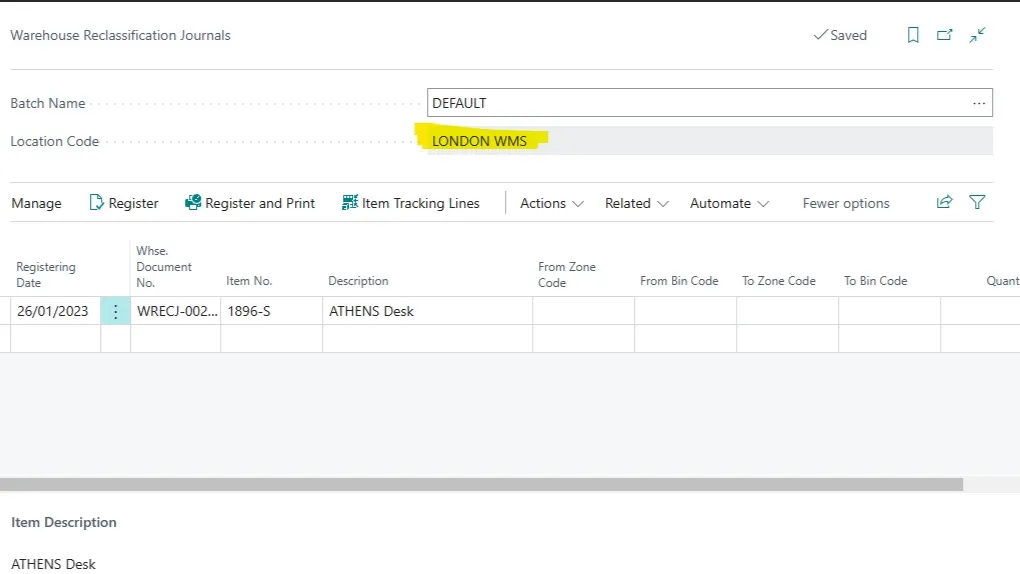Viewport: 1020px width, 574px height.
Task: Click the To Zone Code column header
Action: (x=779, y=280)
